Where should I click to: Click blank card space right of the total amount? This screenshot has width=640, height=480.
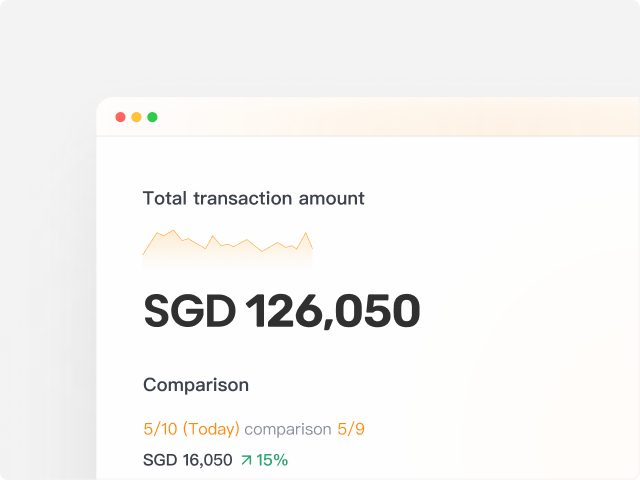(x=530, y=312)
